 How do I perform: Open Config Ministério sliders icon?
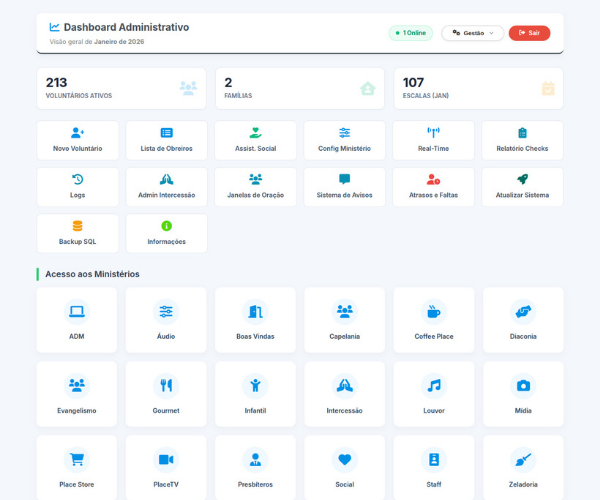(344, 132)
